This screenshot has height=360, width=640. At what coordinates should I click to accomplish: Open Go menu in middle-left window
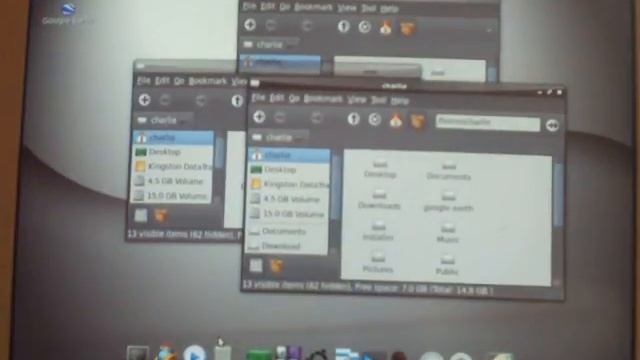(x=179, y=81)
